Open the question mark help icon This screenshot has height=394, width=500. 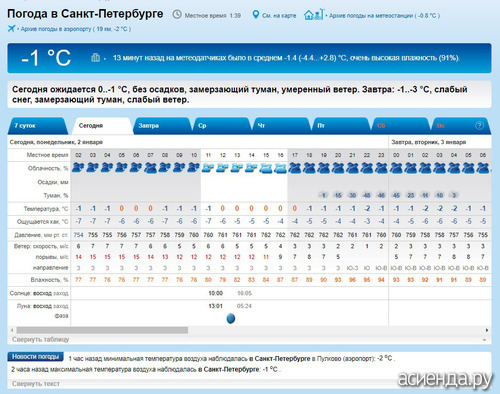pos(479,125)
